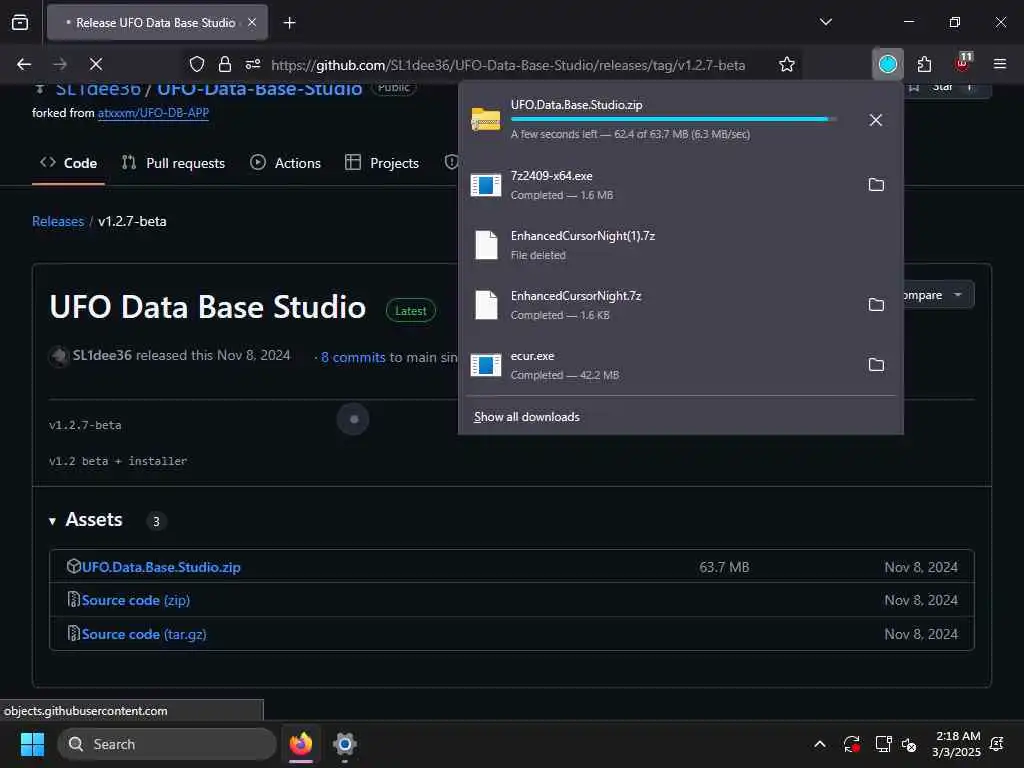Open the atxxxm/UFO-DB-APP fork source link
This screenshot has width=1024, height=768.
pyautogui.click(x=153, y=113)
